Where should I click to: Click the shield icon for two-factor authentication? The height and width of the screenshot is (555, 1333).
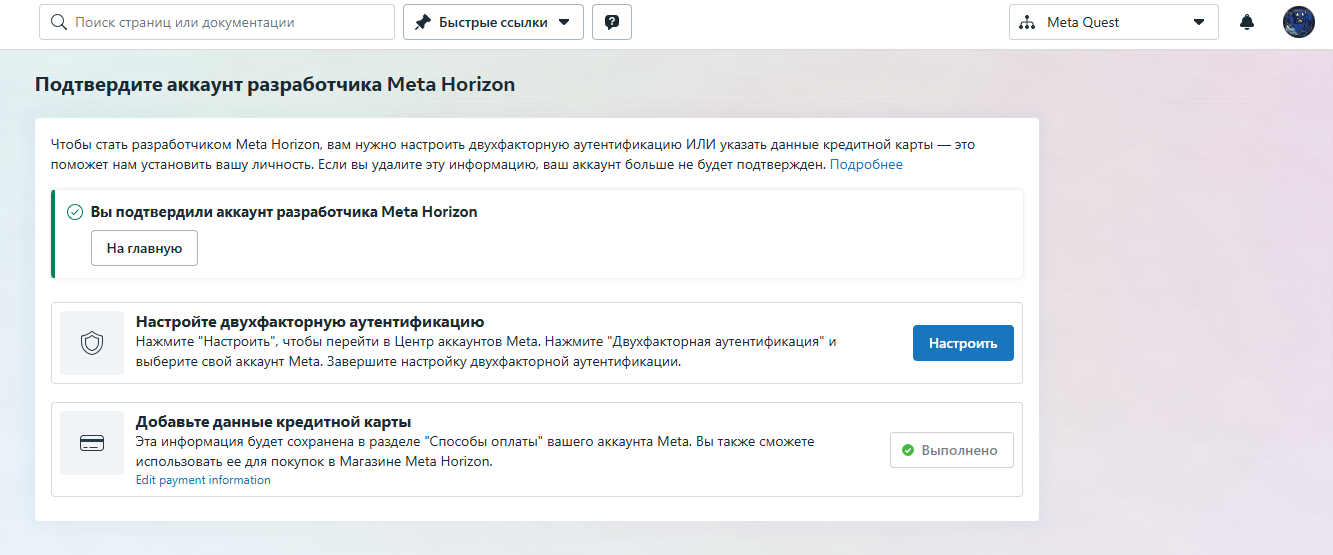click(92, 343)
